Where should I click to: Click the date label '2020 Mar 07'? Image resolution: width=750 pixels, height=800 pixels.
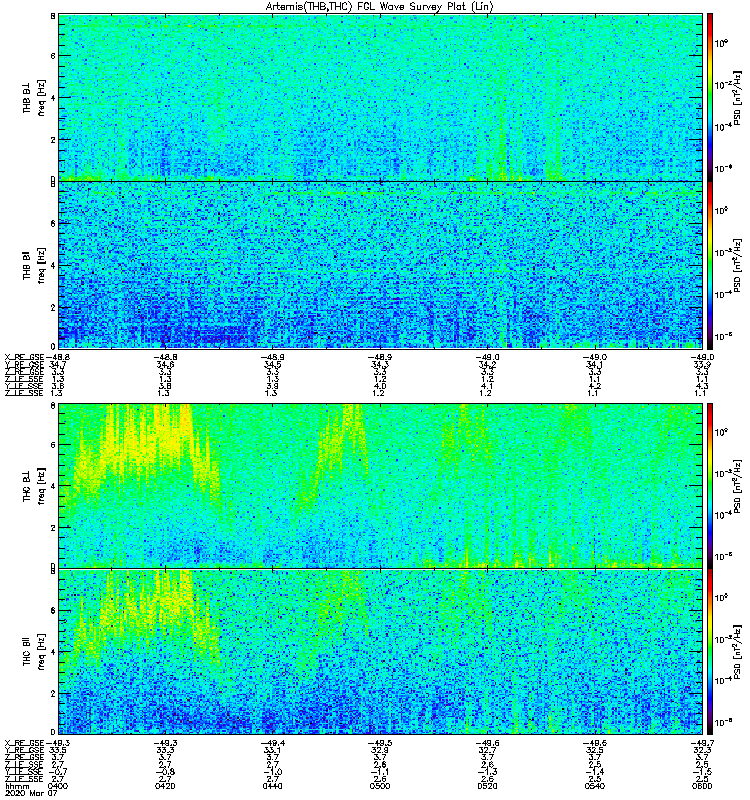coord(31,793)
